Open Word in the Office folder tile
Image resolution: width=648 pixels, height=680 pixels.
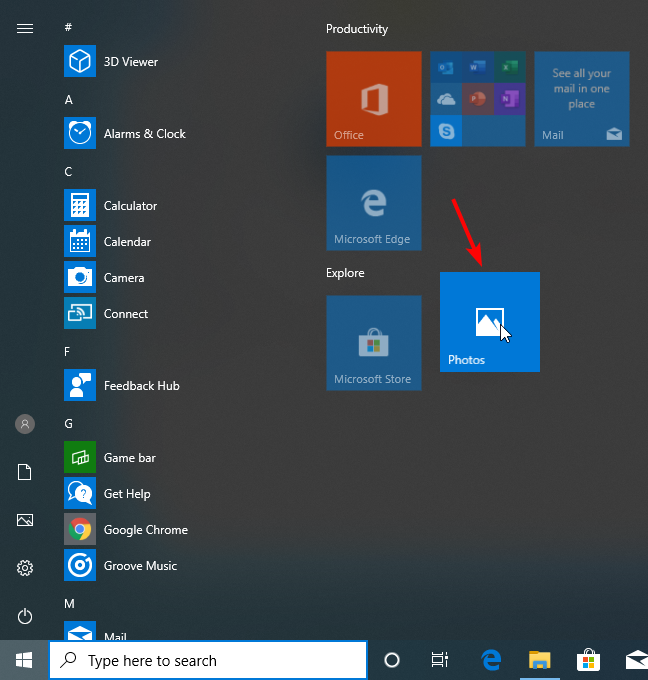pyautogui.click(x=478, y=67)
